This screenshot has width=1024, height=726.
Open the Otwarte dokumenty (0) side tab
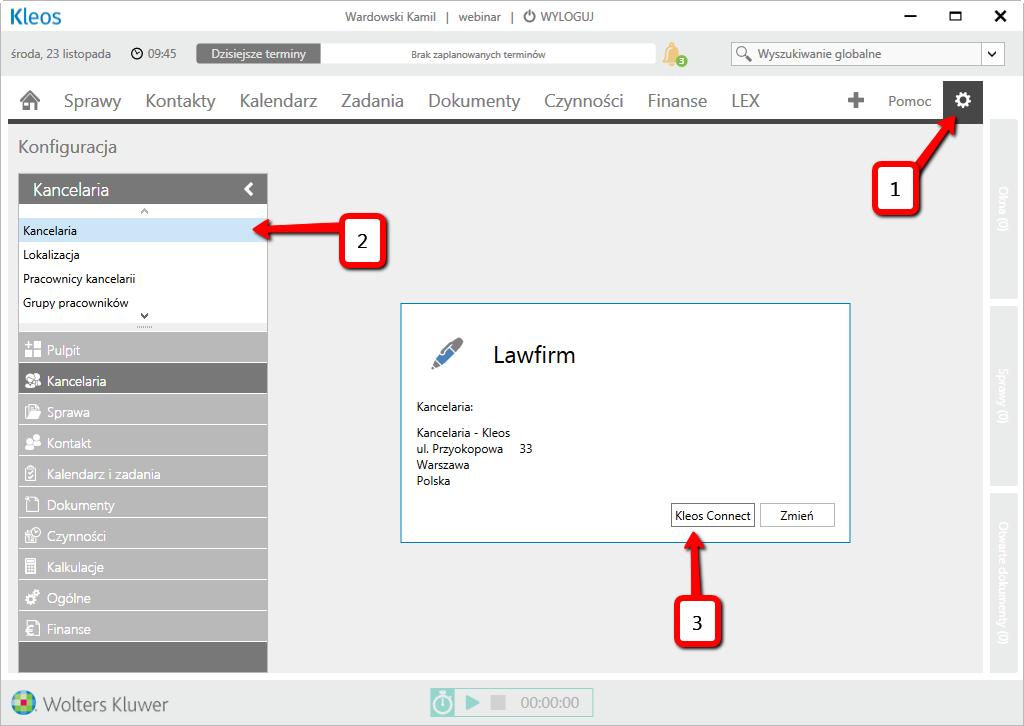[x=1003, y=583]
